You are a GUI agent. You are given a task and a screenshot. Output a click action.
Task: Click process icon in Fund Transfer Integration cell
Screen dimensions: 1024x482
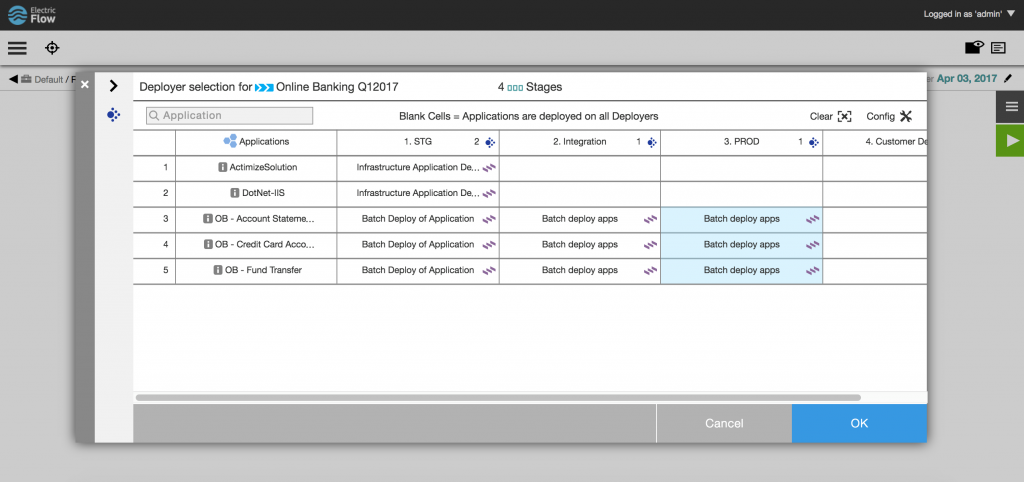(x=651, y=270)
